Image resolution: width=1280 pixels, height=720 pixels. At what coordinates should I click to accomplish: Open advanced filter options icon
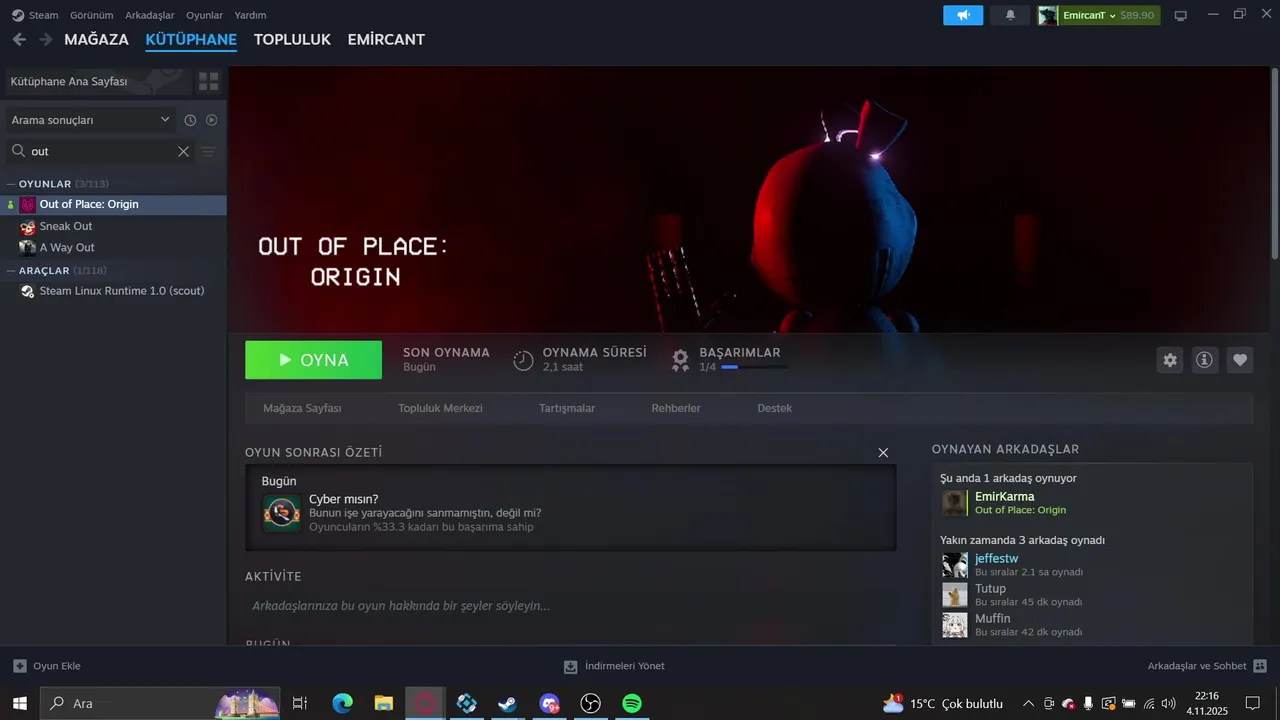(208, 151)
